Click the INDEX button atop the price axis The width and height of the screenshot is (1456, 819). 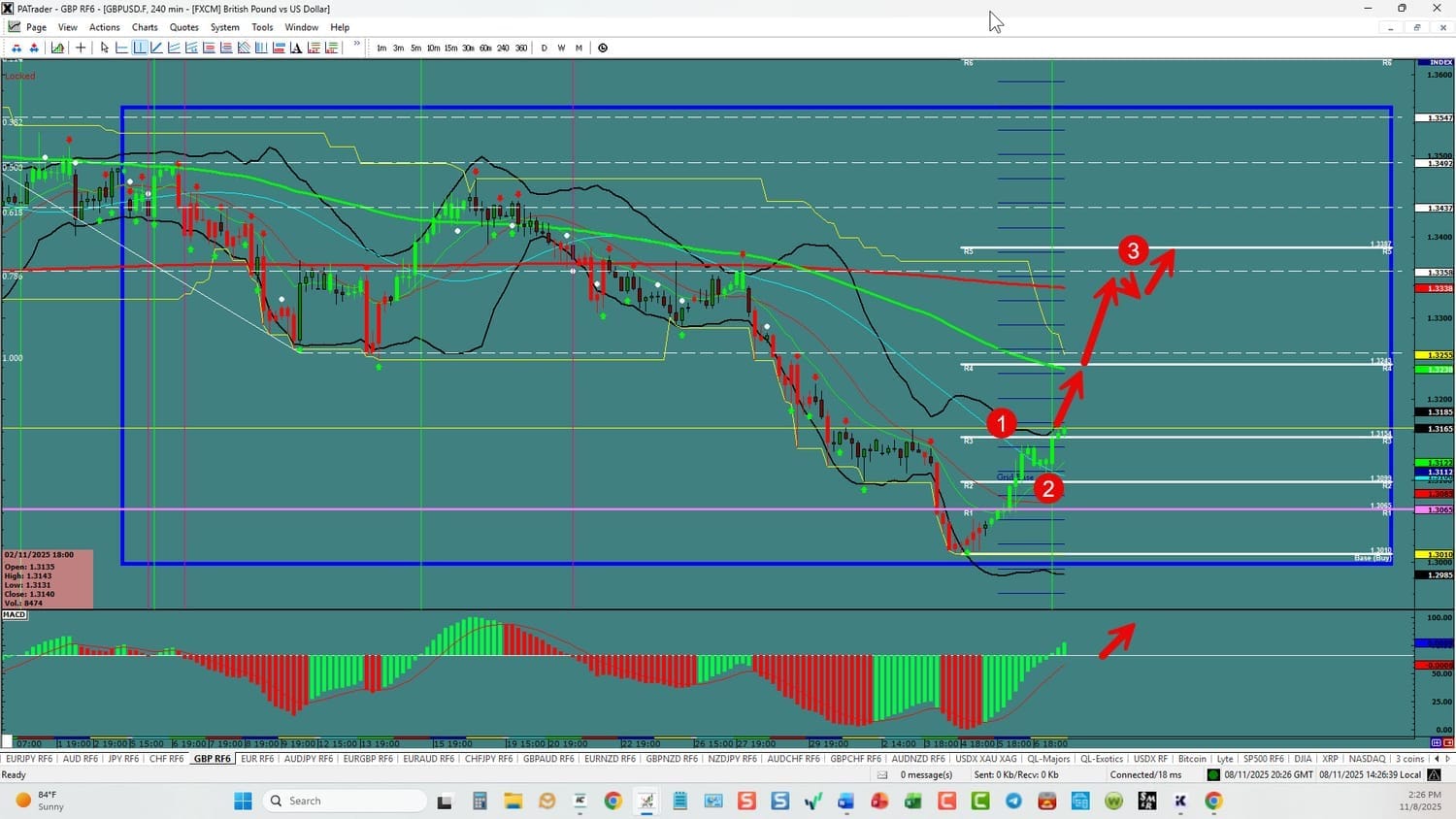(1440, 62)
